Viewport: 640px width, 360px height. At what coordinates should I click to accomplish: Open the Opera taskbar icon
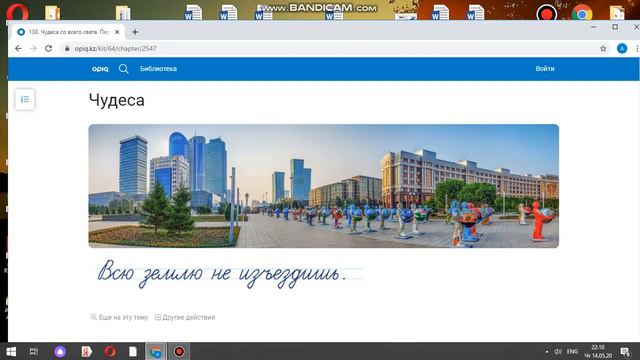[x=110, y=351]
